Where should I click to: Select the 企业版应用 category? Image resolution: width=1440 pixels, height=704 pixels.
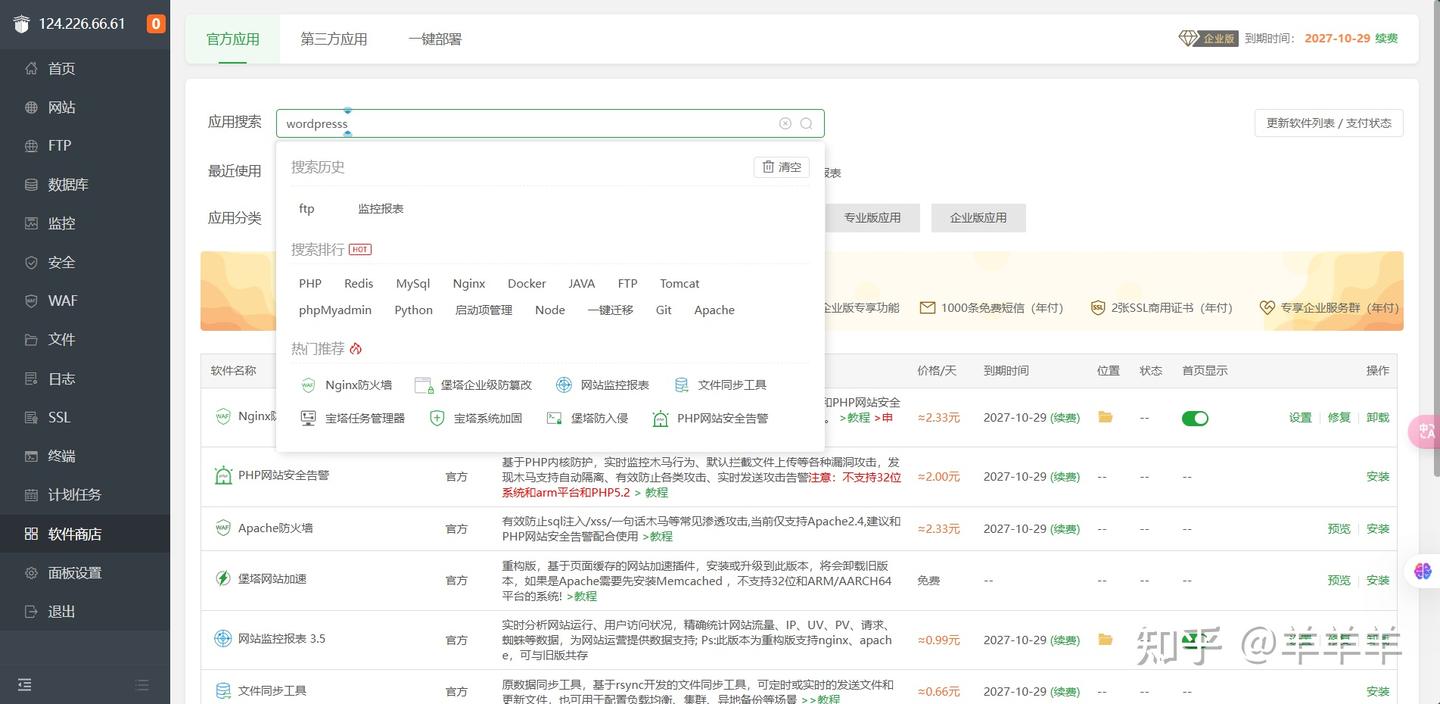978,217
